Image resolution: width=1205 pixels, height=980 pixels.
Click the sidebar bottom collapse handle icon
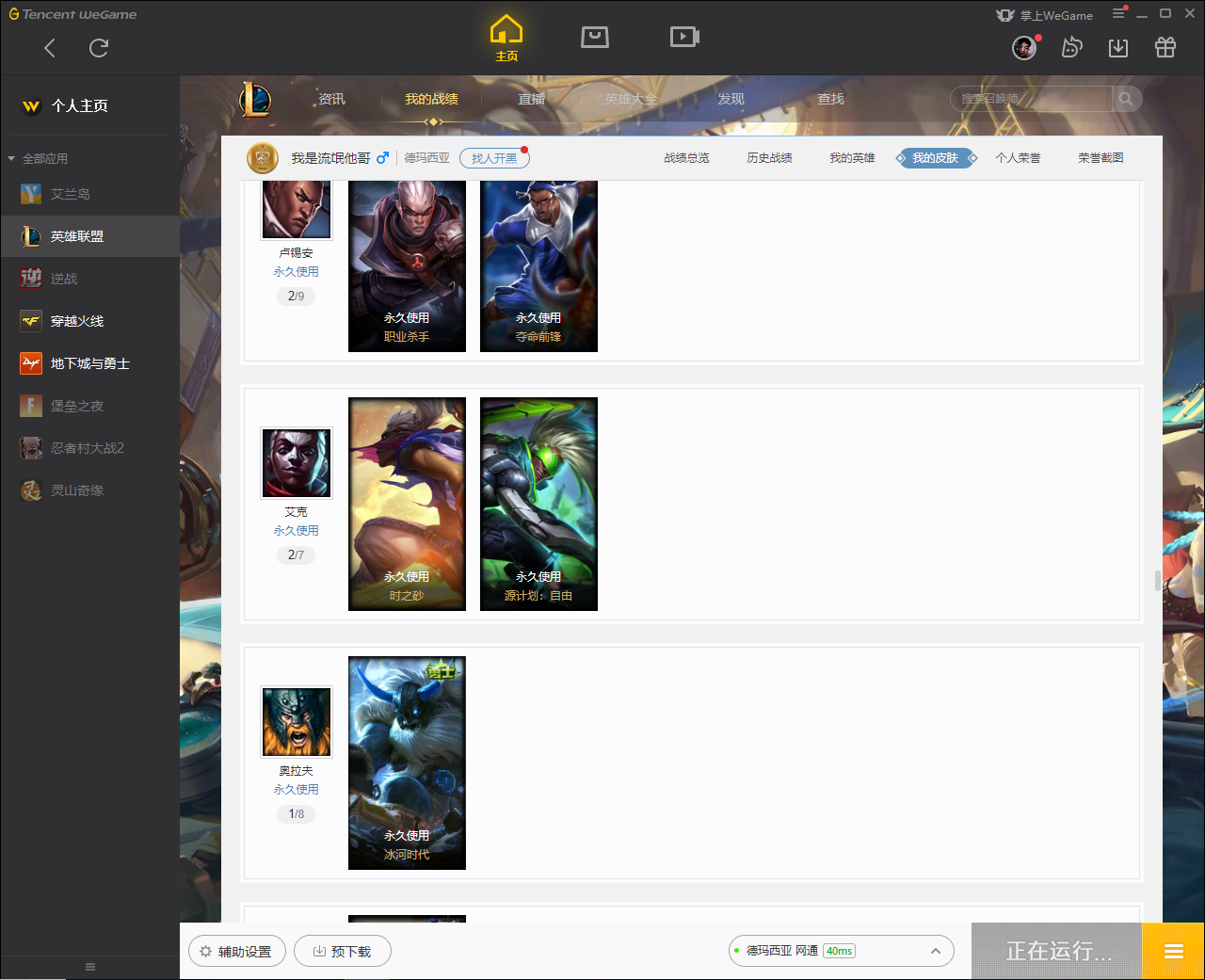coord(90,967)
